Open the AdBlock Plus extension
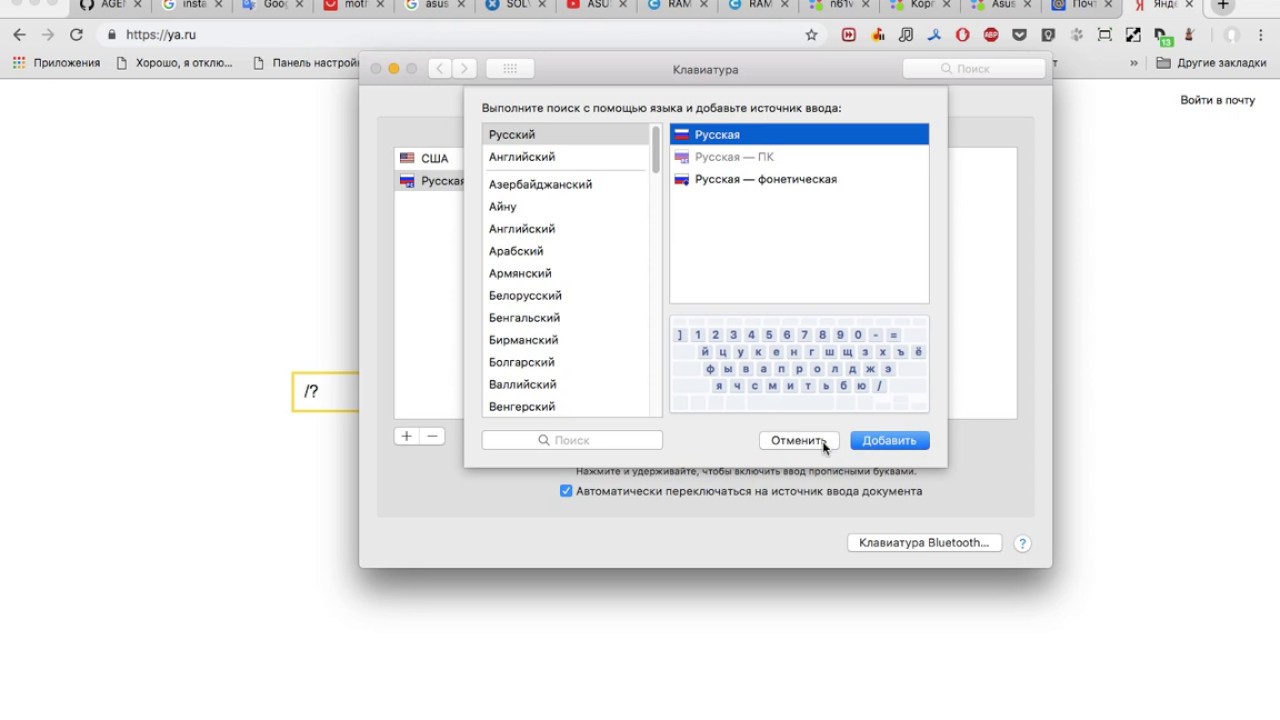Screen dimensions: 1280x720 [x=991, y=35]
